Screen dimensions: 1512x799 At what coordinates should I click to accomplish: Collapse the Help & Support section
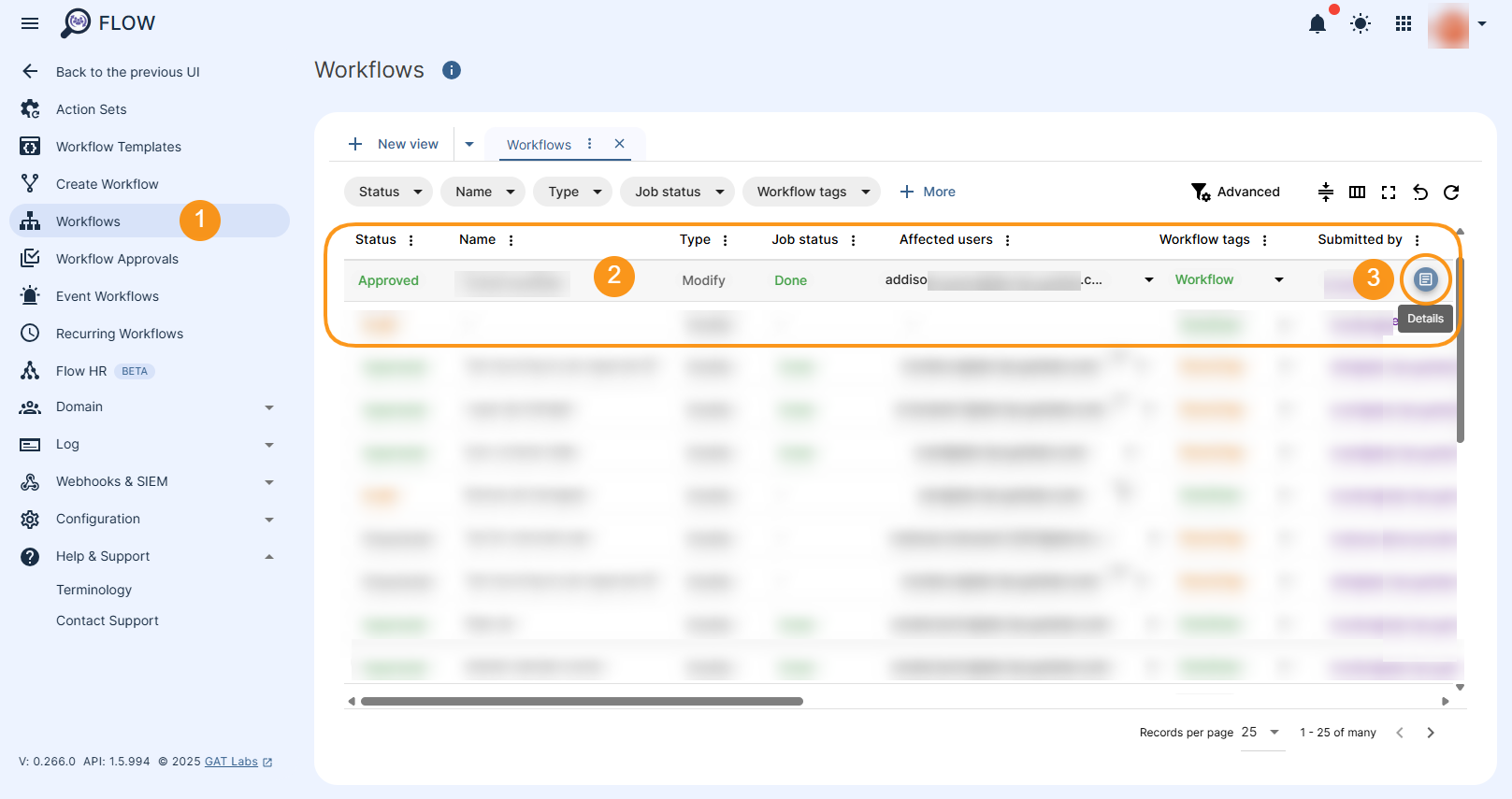tap(150, 556)
